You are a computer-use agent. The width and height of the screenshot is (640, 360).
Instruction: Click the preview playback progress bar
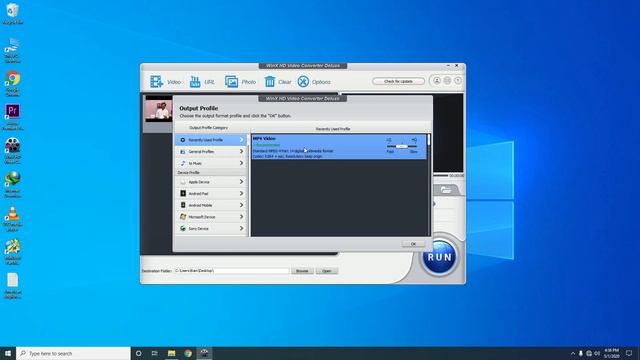pyautogui.click(x=441, y=175)
